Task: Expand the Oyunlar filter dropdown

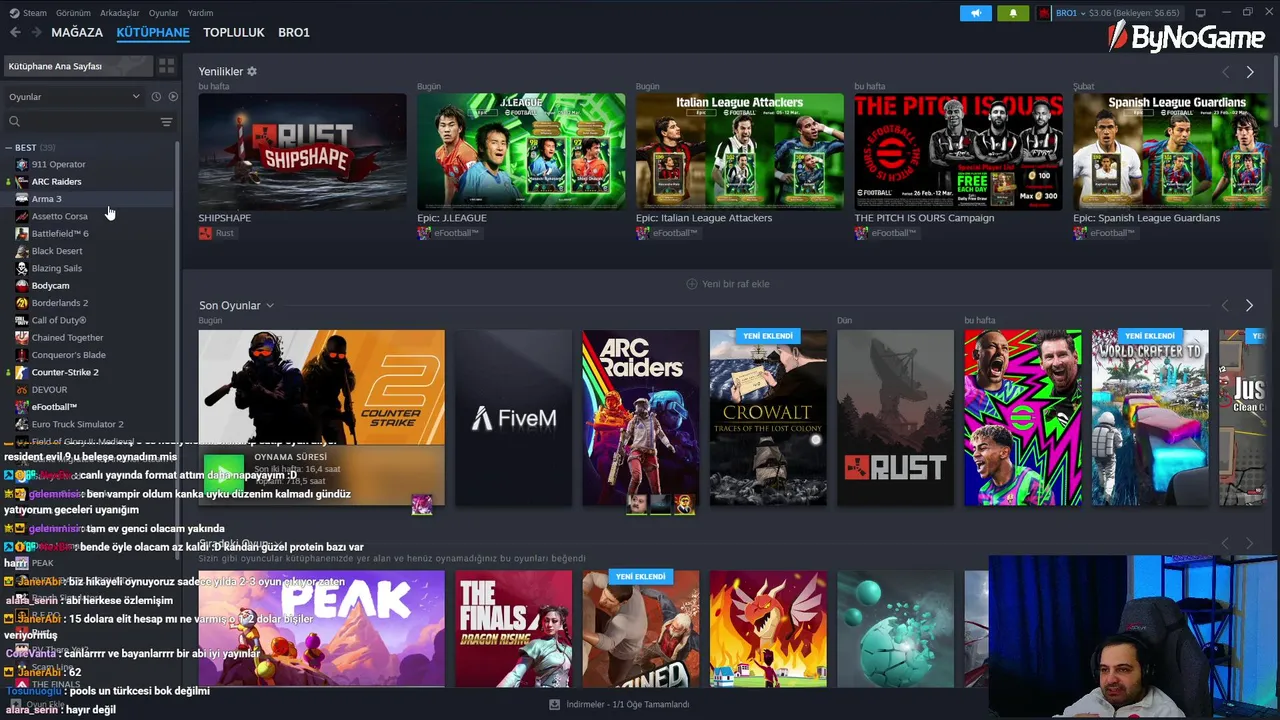Action: [x=75, y=97]
